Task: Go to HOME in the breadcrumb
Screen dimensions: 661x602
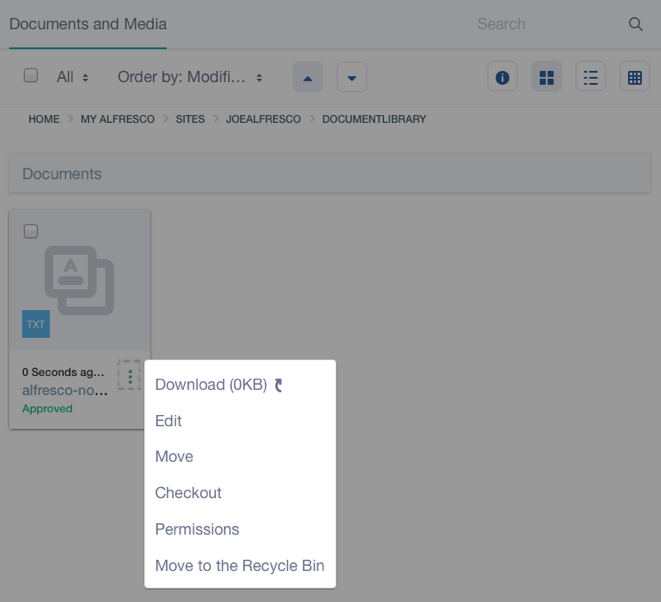Action: pos(44,119)
